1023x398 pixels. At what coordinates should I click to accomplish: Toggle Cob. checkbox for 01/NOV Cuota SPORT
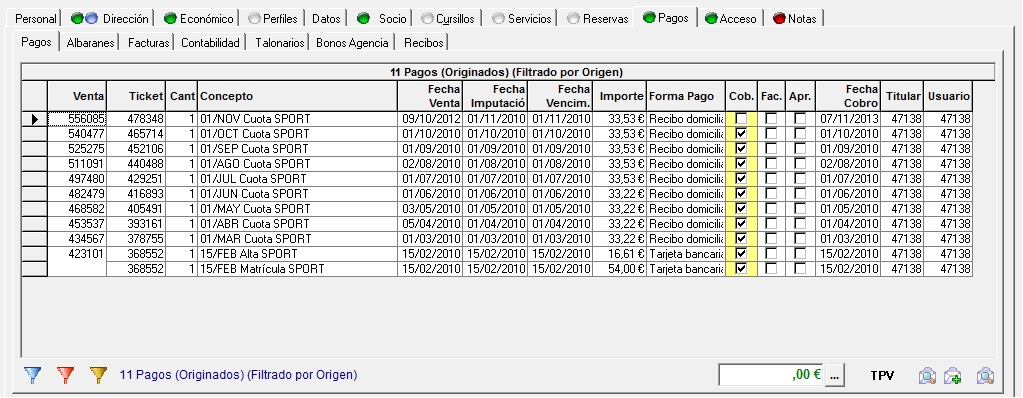(741, 119)
